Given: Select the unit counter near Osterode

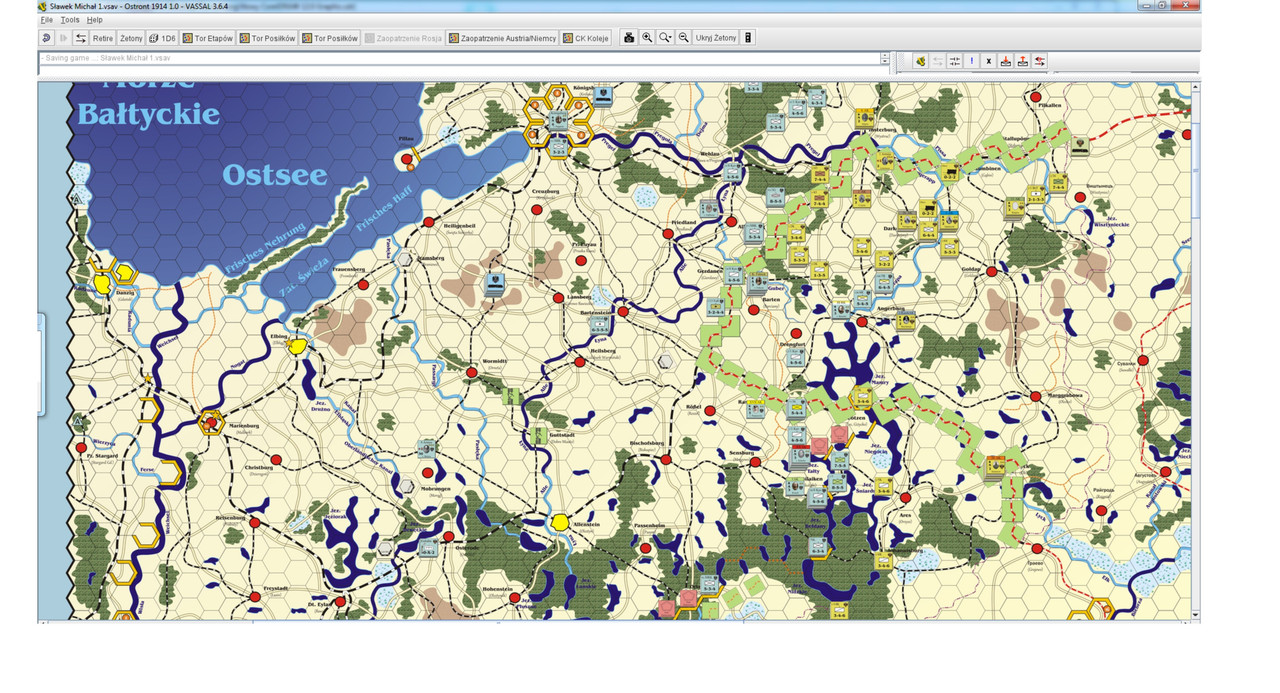Looking at the screenshot, I should [x=428, y=547].
